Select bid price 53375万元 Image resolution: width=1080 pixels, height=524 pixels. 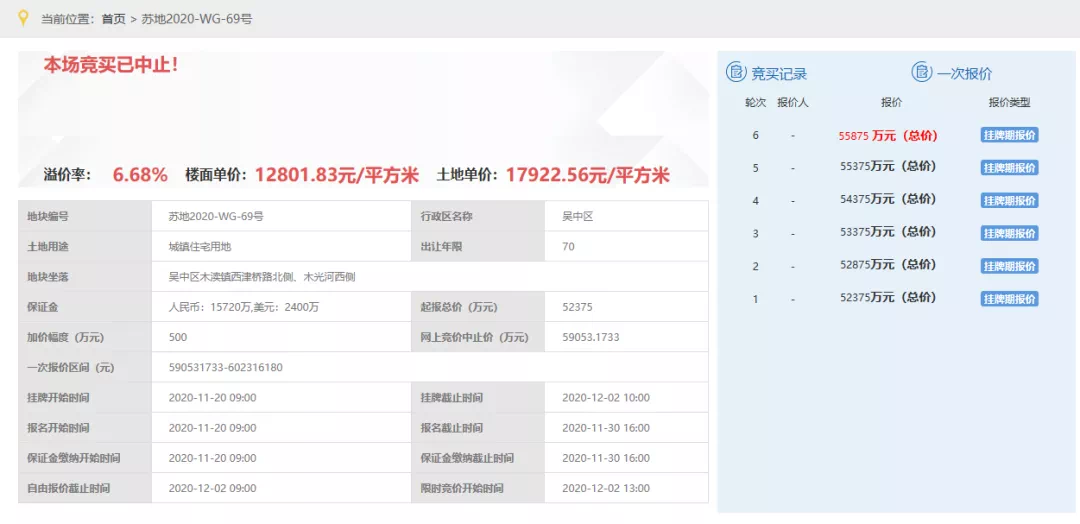[x=888, y=232]
